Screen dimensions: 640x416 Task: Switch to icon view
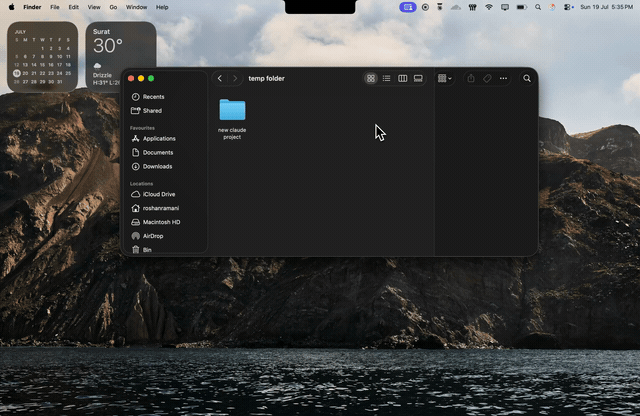371,78
